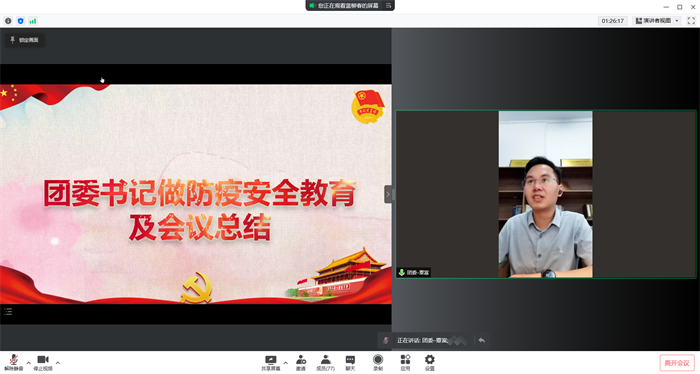Viewport: 700px width, 374px height.
Task: Open meeting settings gear
Action: pos(429,363)
